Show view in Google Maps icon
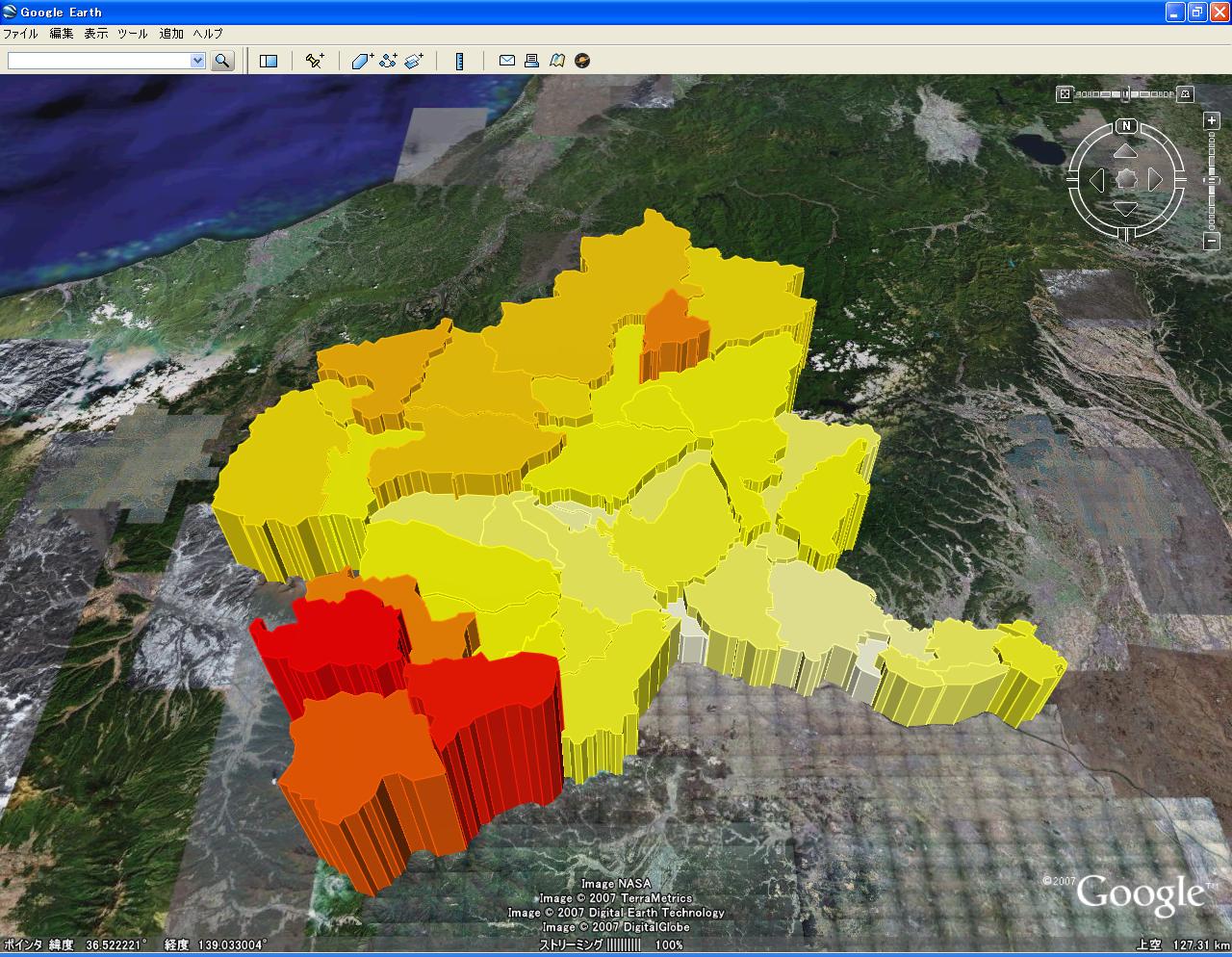The image size is (1232, 957). 556,61
